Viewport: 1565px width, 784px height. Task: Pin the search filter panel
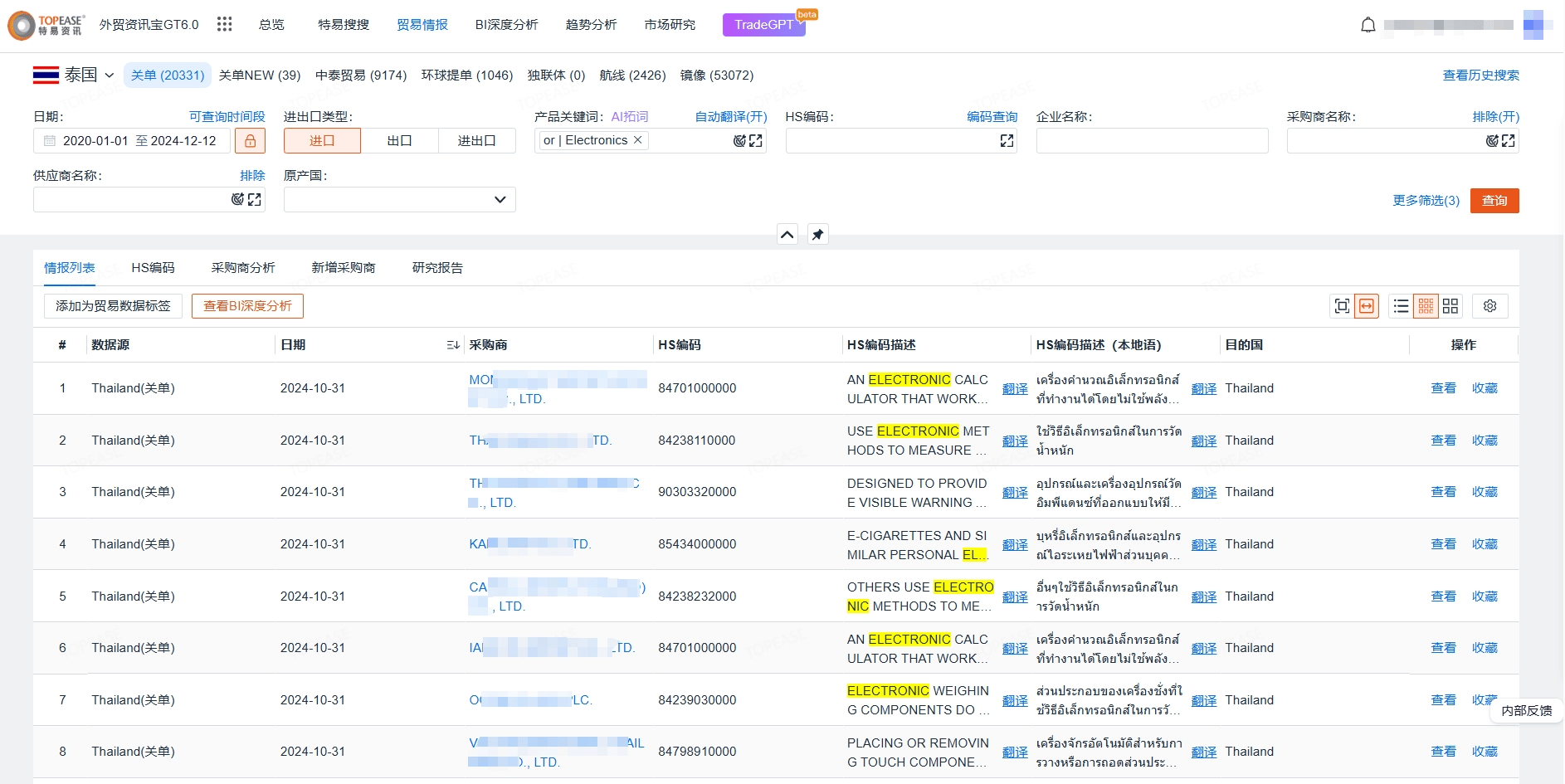[817, 235]
